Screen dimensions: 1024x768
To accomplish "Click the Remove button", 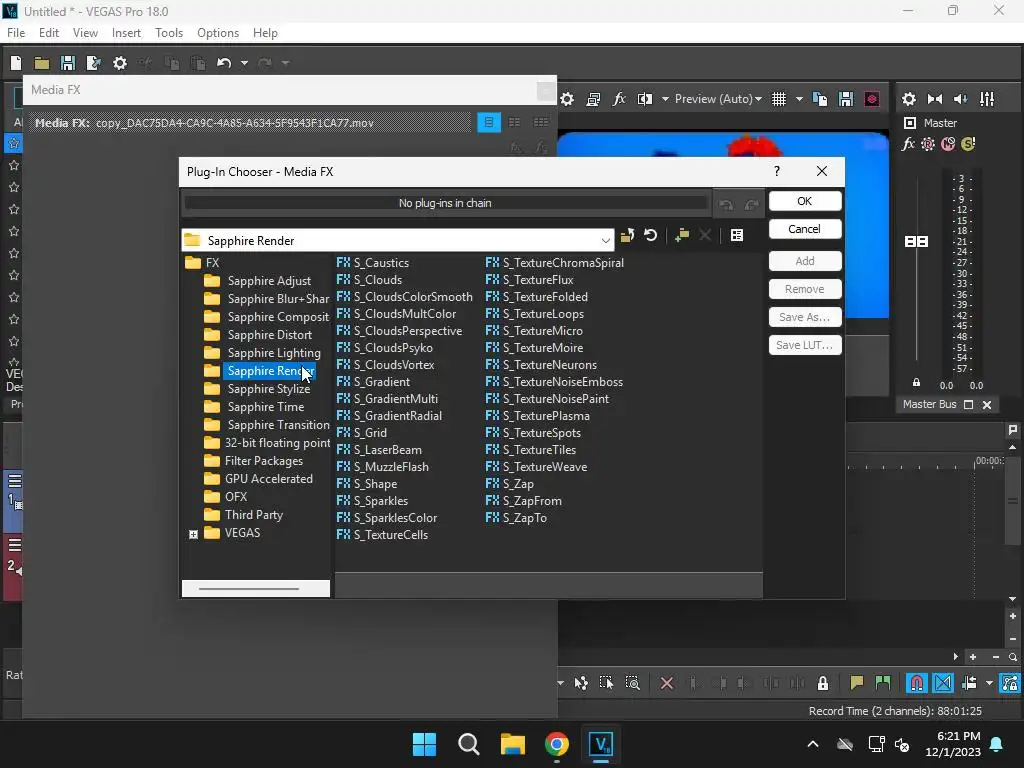I will [x=805, y=289].
